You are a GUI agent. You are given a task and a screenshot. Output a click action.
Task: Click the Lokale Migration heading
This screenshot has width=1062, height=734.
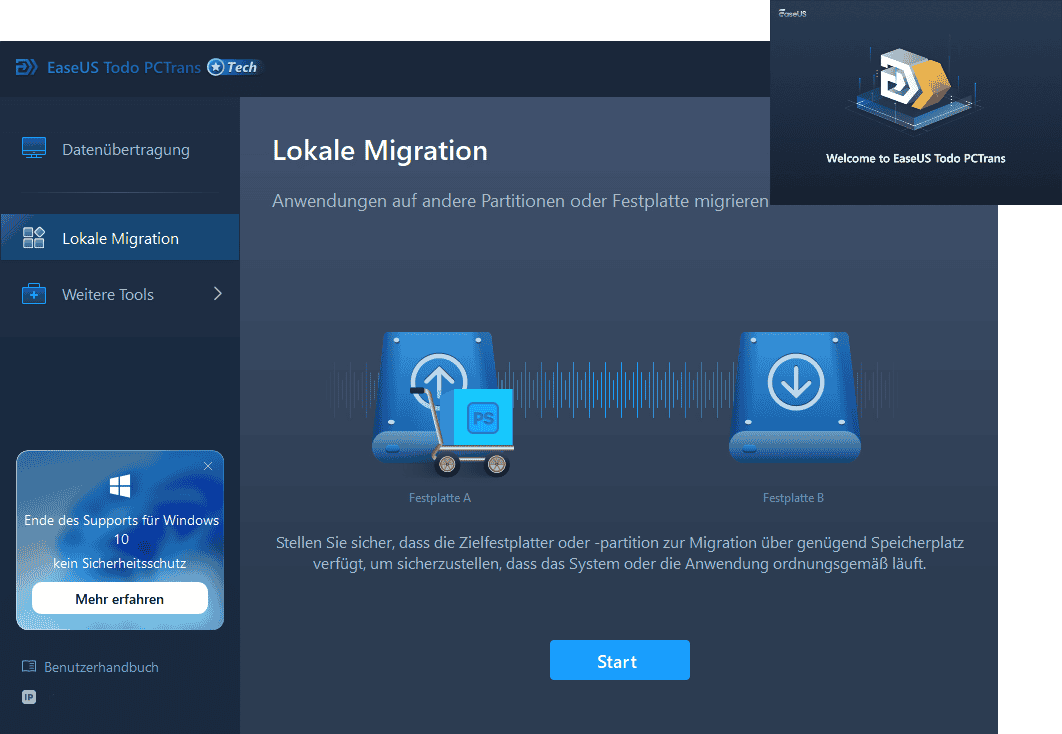pos(380,150)
